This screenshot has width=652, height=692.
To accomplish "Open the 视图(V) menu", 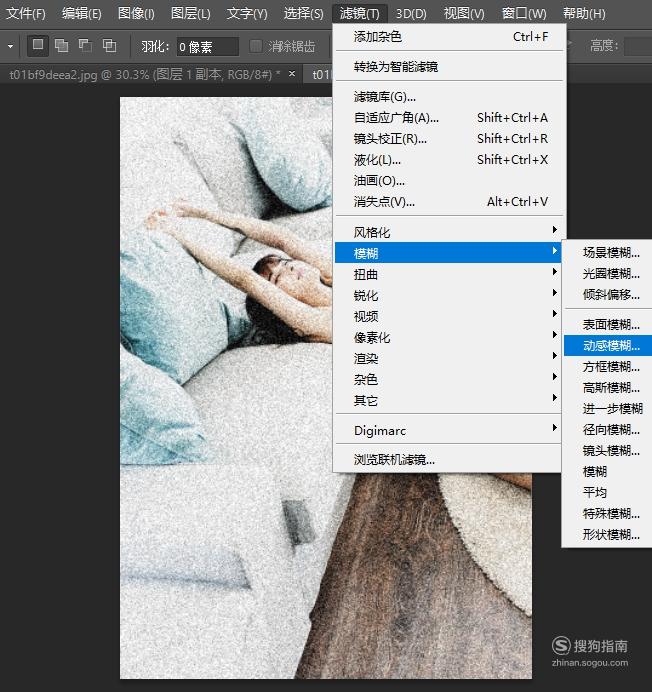I will tap(464, 14).
